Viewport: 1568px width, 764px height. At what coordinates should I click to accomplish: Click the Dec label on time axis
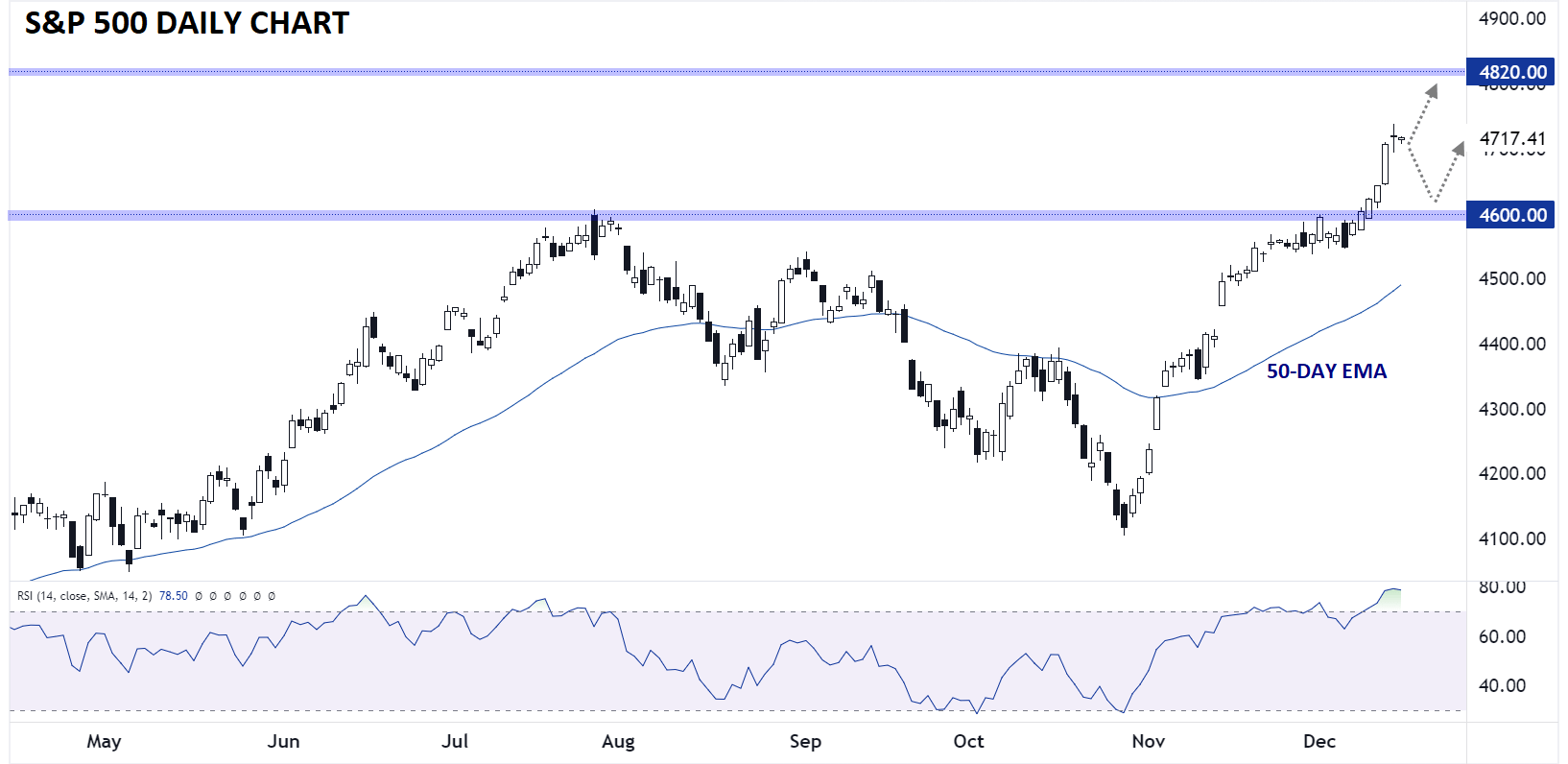(1319, 741)
